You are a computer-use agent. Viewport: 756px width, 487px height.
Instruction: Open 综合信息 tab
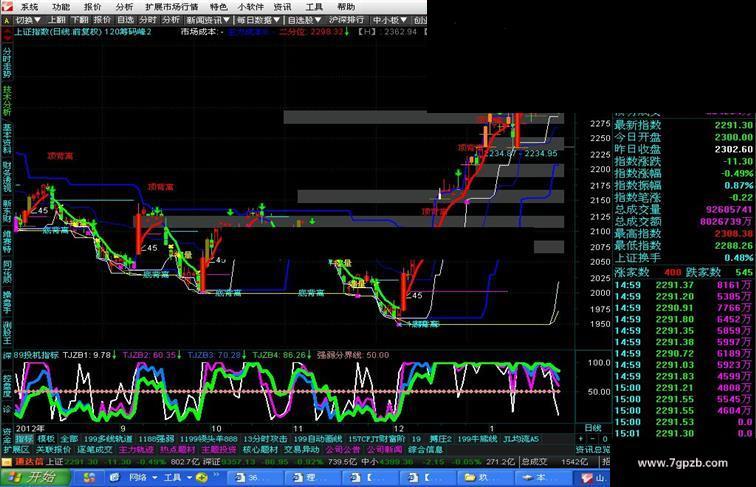pyautogui.click(x=425, y=449)
